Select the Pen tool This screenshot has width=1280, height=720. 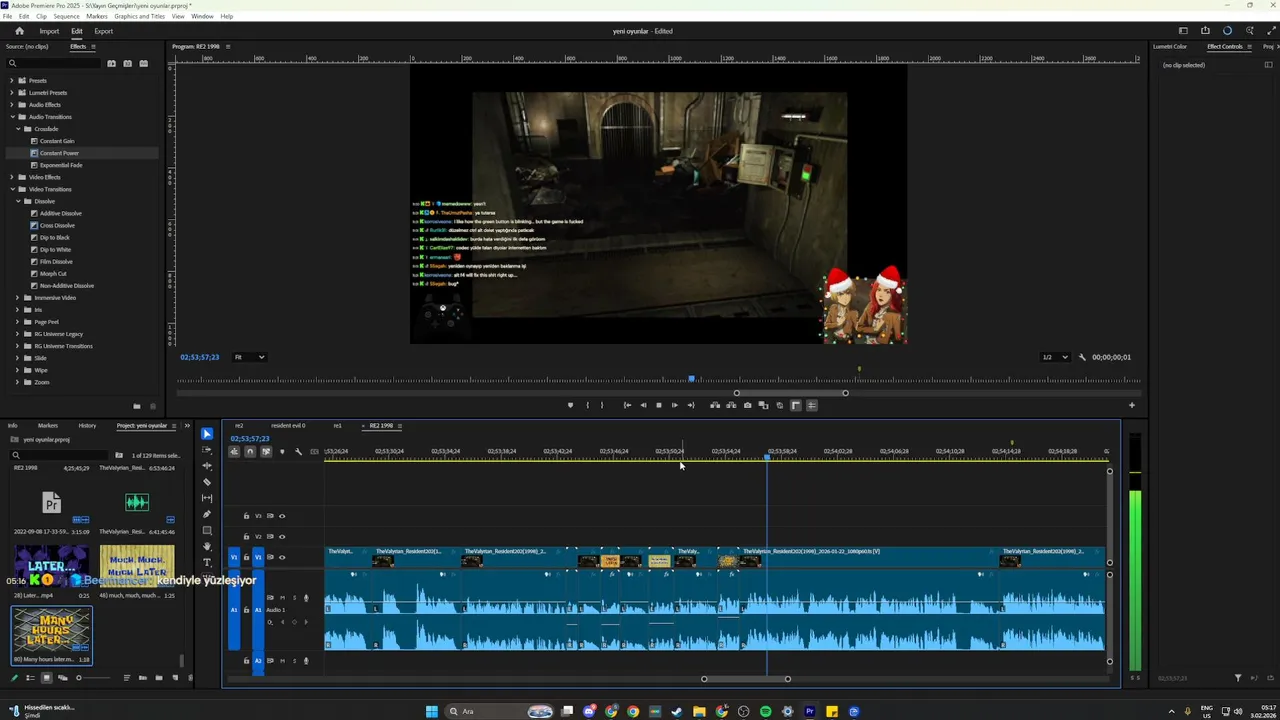[x=207, y=514]
